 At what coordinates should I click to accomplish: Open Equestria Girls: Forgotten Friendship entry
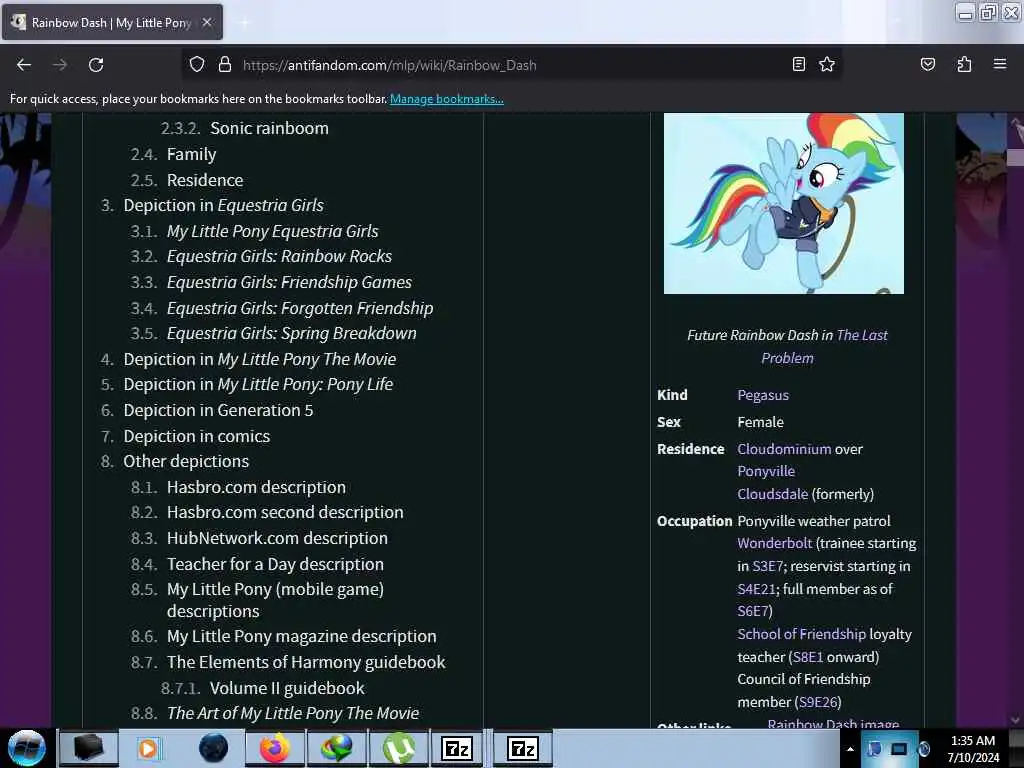click(x=300, y=308)
